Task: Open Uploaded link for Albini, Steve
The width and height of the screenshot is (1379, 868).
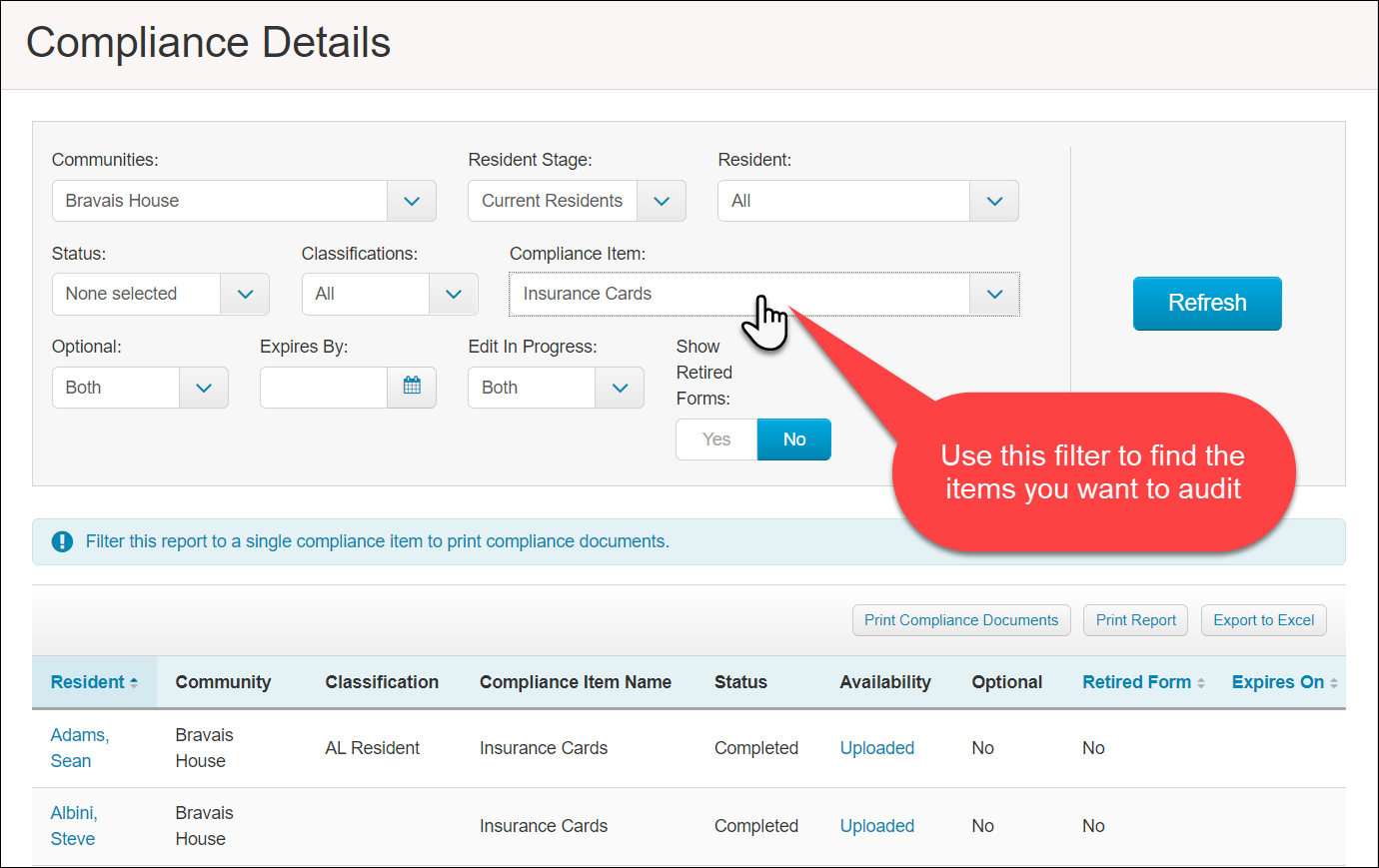Action: tap(876, 826)
